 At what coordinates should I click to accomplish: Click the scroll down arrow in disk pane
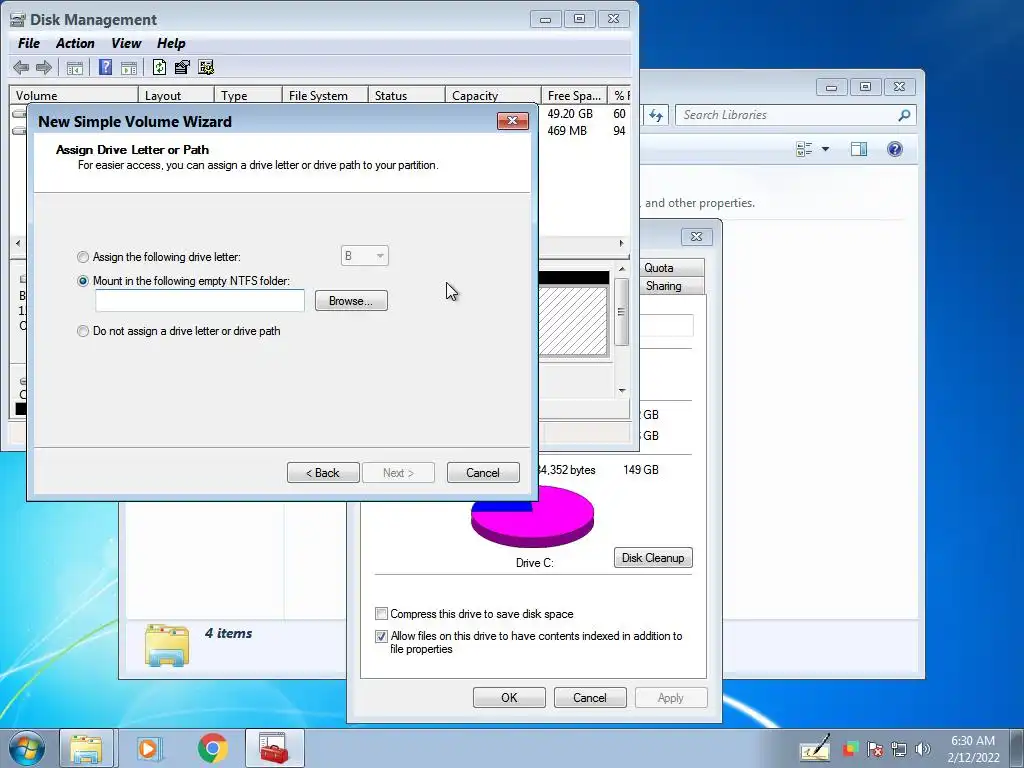point(622,391)
